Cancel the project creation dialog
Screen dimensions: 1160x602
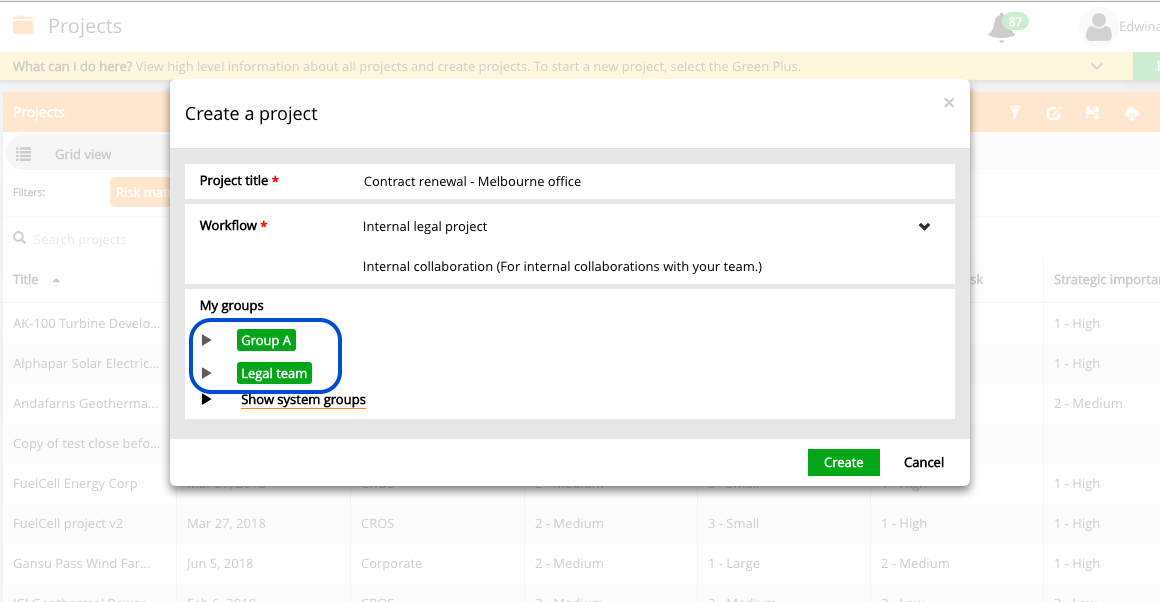point(924,462)
